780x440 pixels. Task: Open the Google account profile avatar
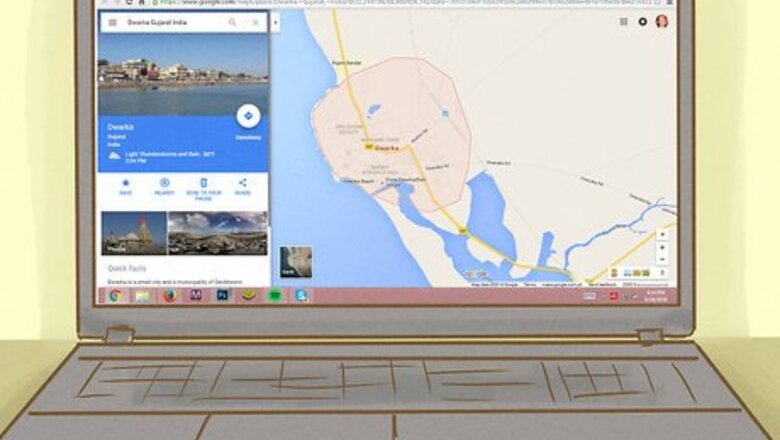tap(662, 21)
